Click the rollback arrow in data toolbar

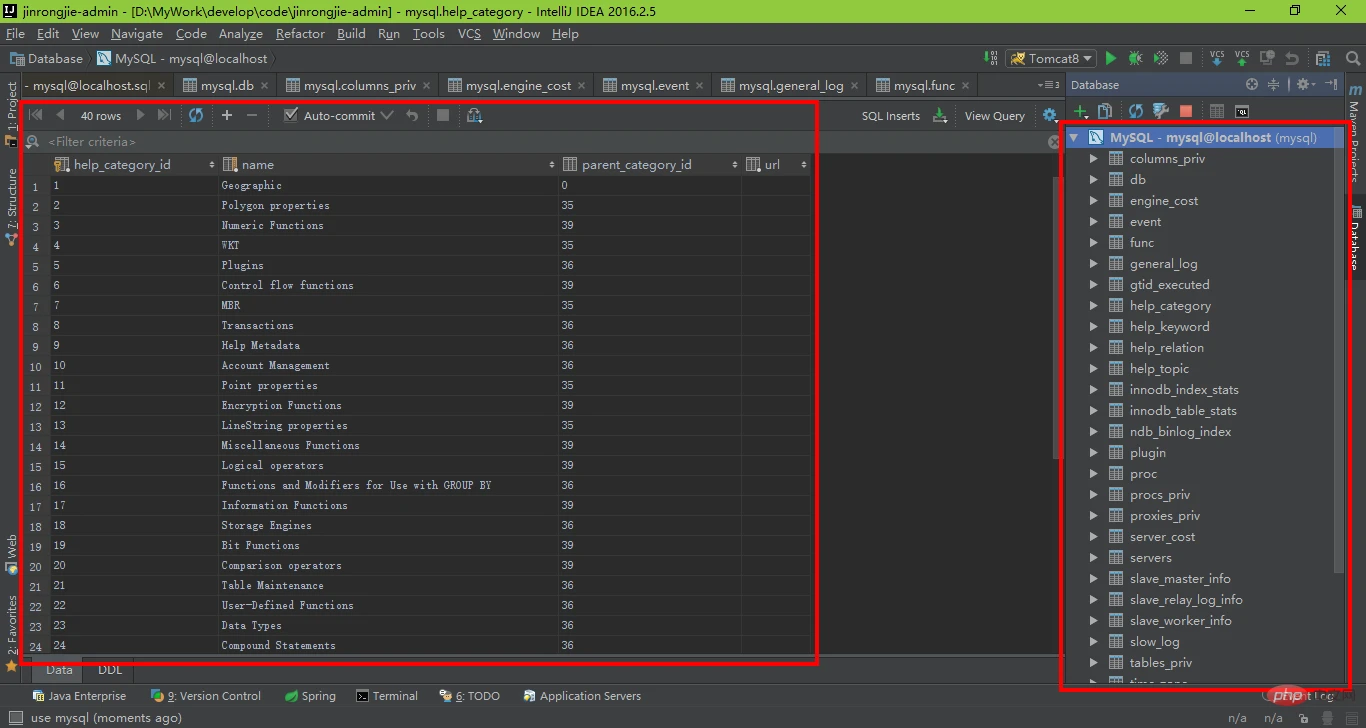click(x=412, y=115)
